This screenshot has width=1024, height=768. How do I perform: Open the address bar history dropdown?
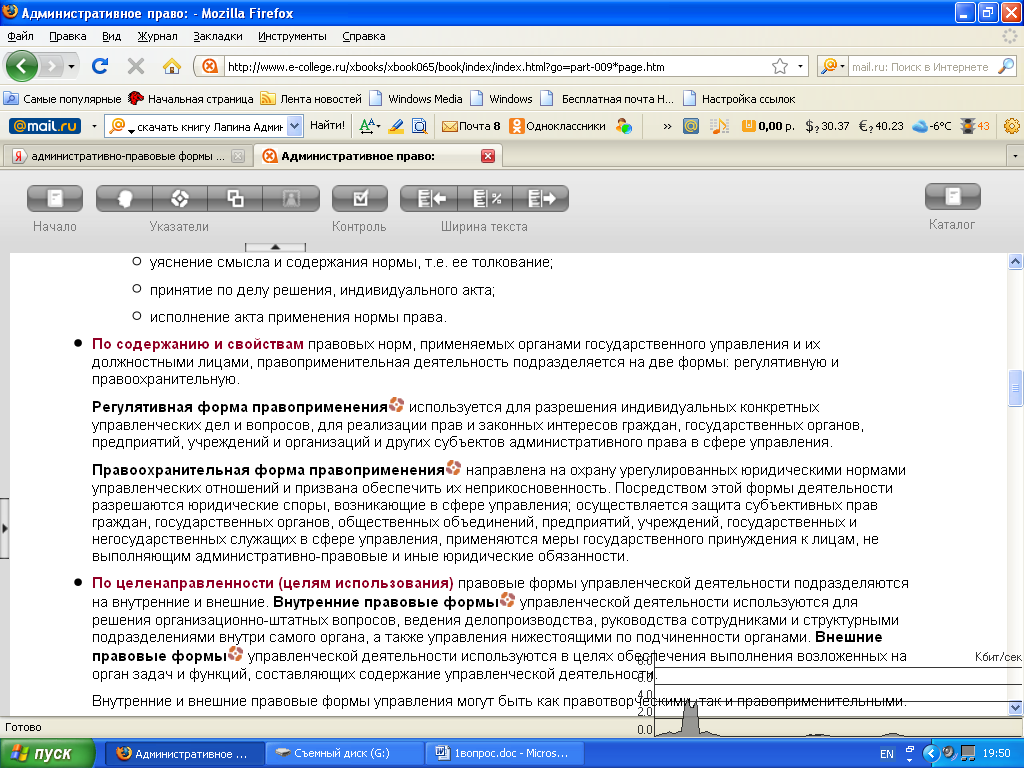[800, 67]
